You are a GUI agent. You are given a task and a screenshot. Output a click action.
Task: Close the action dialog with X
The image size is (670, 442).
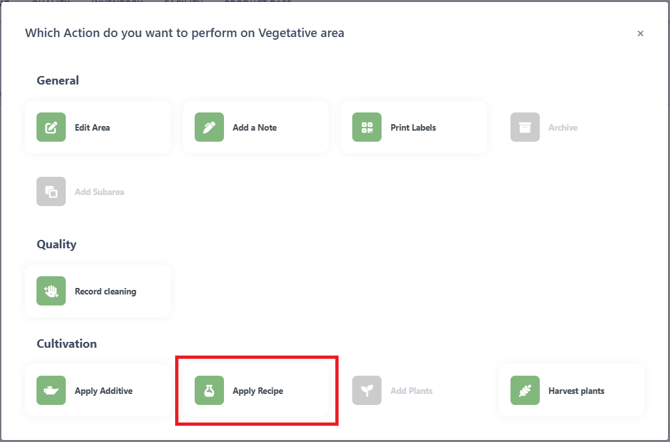coord(640,33)
